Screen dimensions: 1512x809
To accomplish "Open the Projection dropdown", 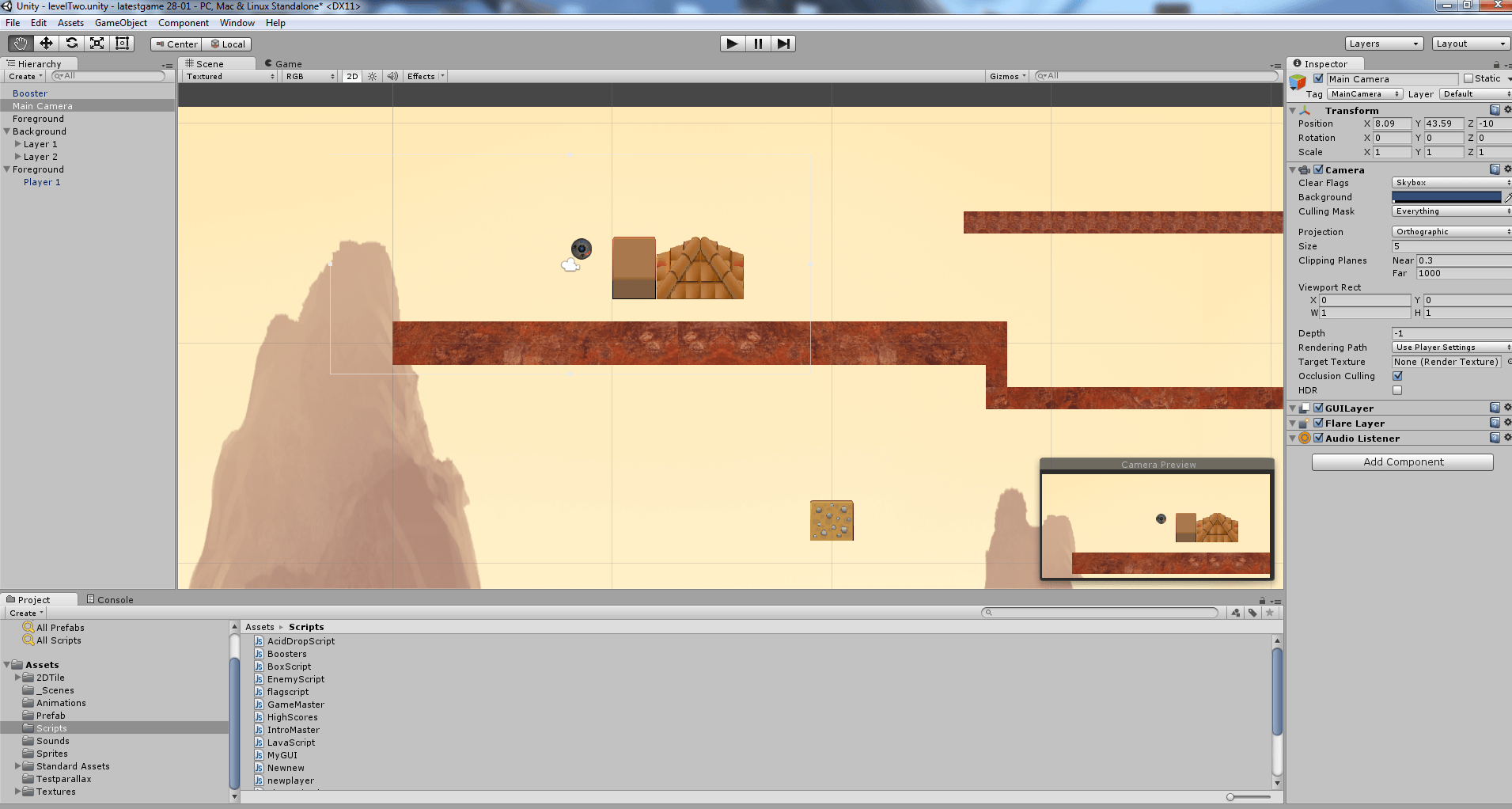I will pos(1451,232).
